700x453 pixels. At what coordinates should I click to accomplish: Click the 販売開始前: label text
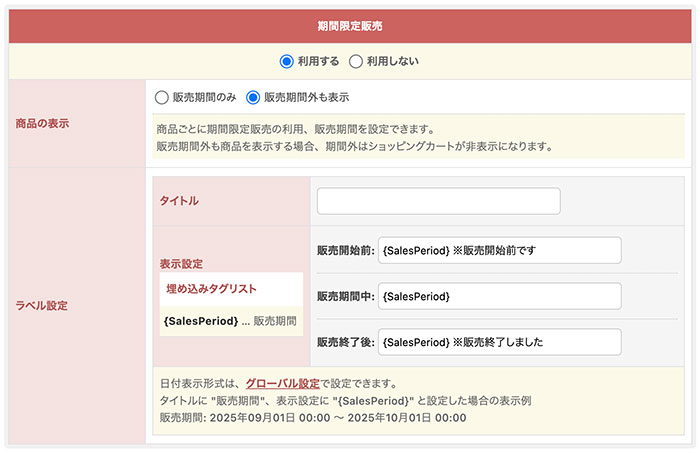click(x=345, y=250)
